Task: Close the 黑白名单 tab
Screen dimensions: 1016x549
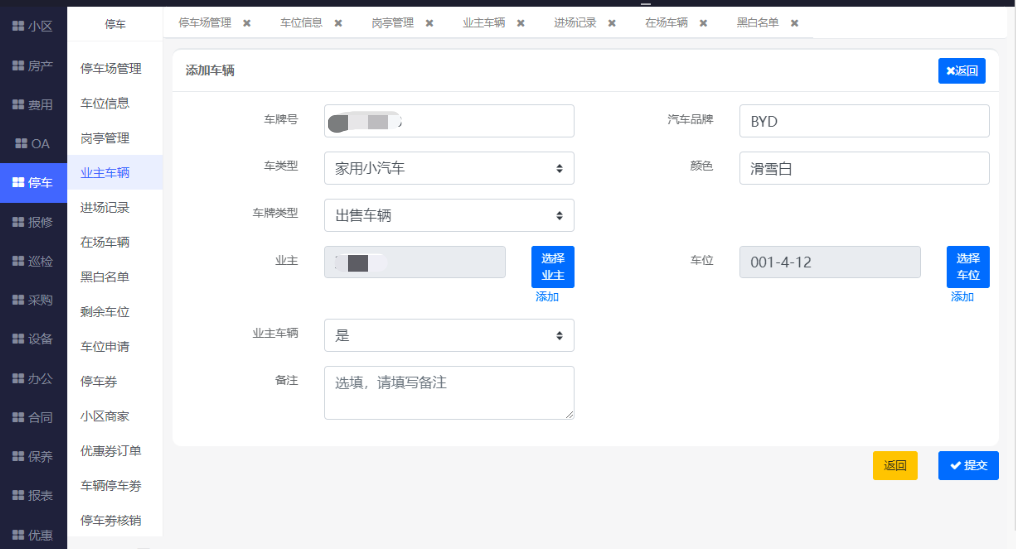Action: (795, 23)
